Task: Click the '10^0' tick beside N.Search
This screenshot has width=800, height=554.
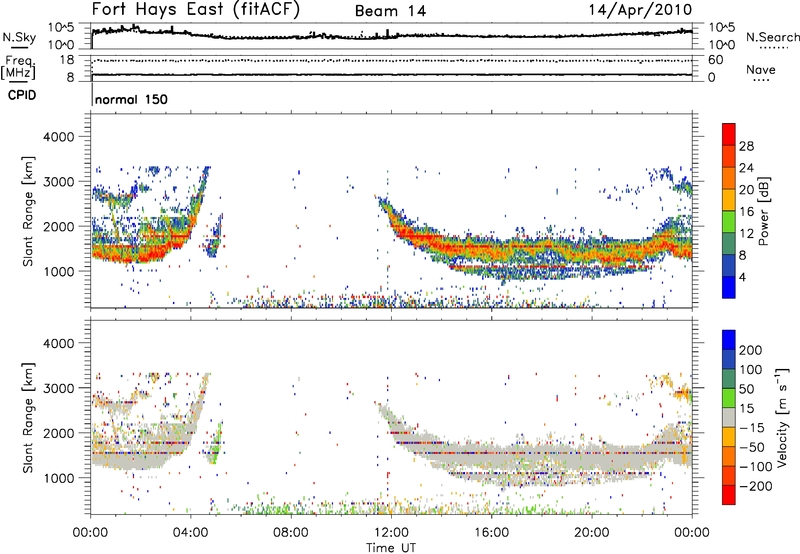Action: pos(722,45)
